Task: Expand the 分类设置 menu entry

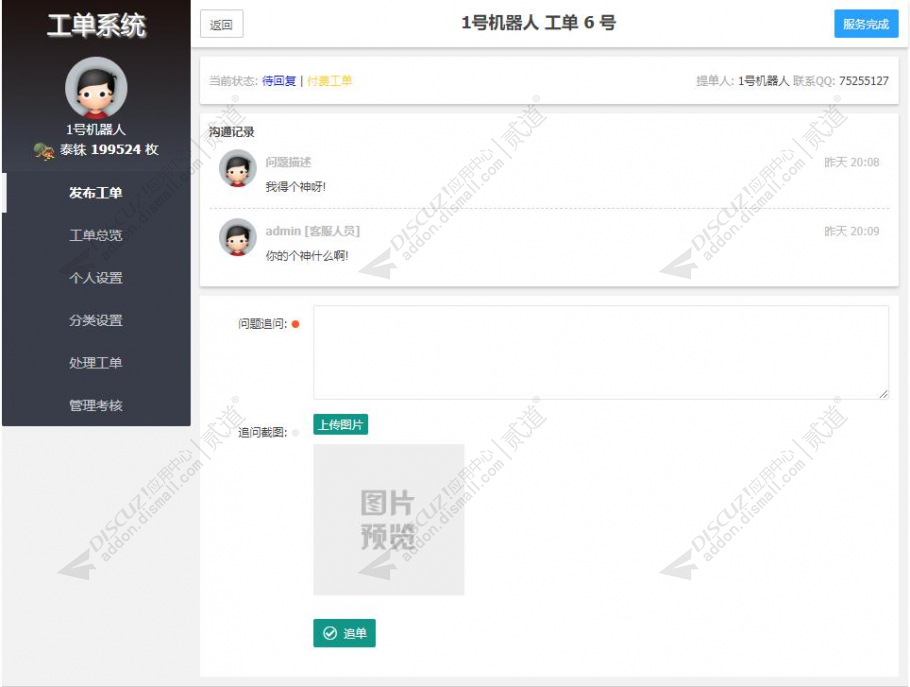Action: pyautogui.click(x=95, y=318)
